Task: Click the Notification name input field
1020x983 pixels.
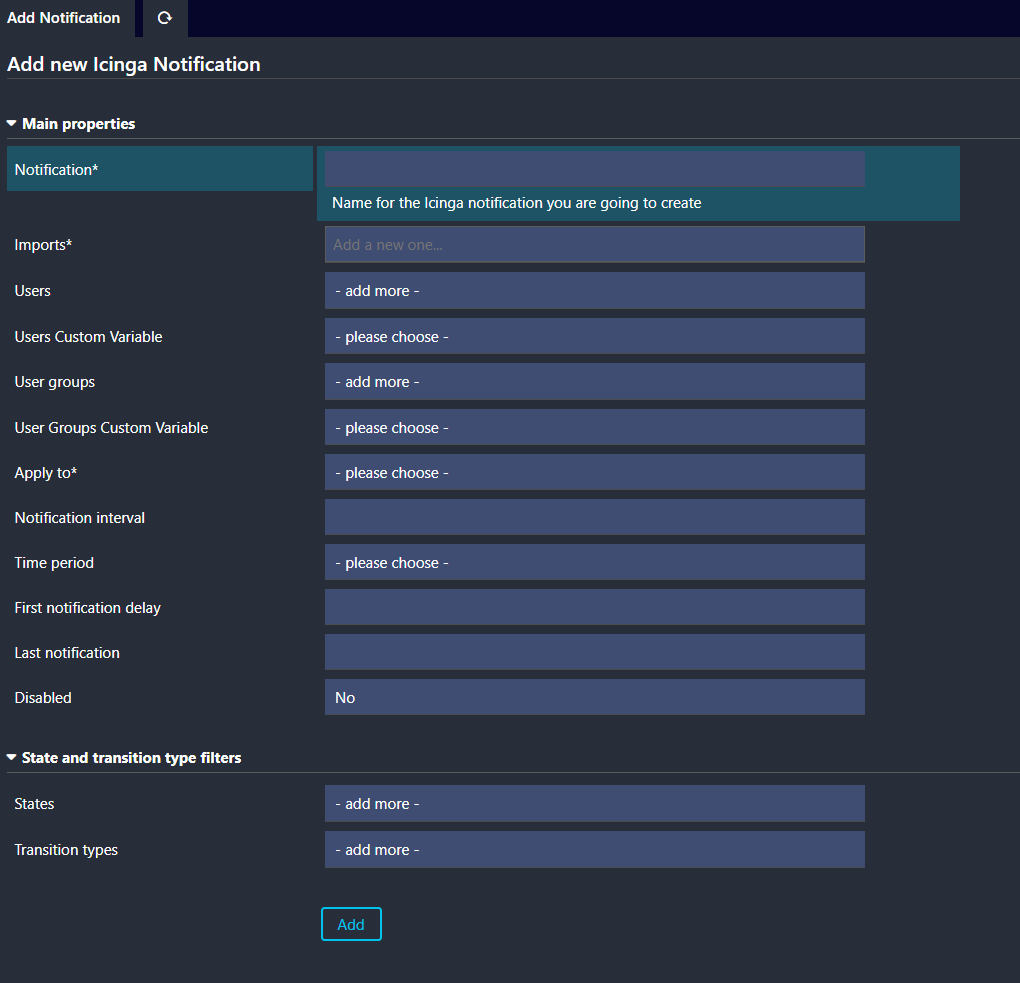Action: (594, 169)
